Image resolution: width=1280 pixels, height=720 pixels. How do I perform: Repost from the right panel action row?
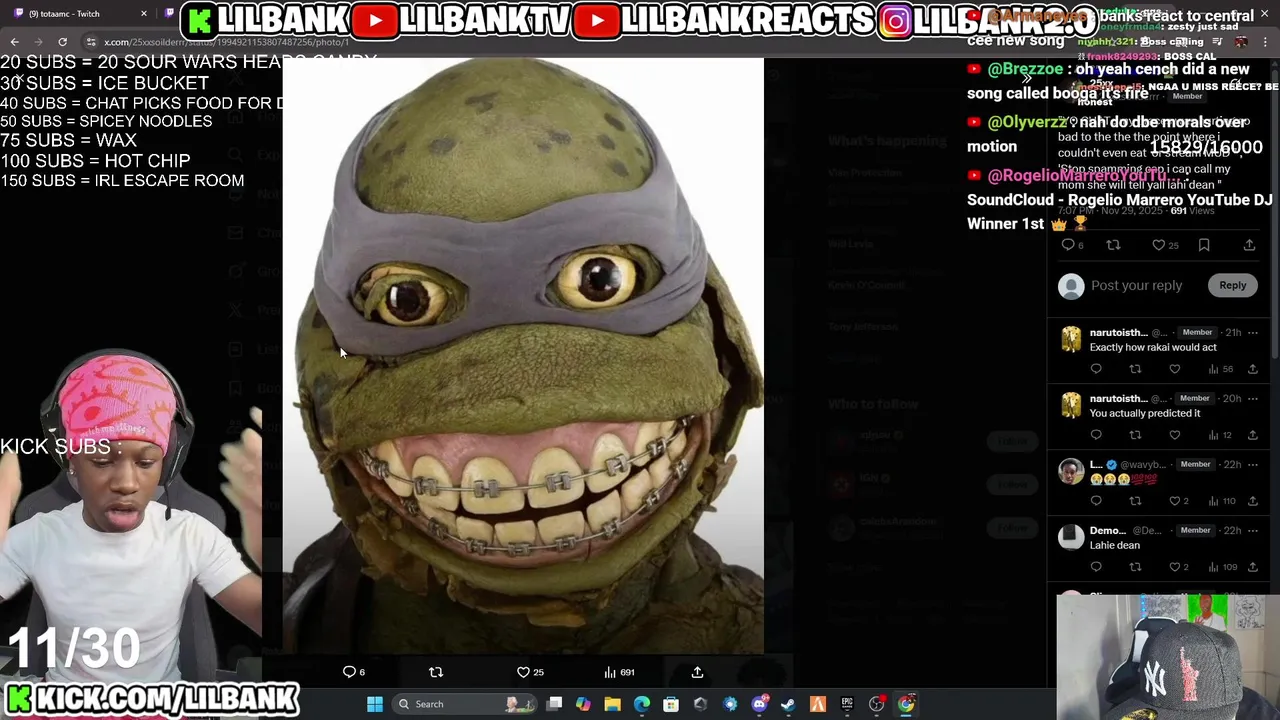point(1113,245)
